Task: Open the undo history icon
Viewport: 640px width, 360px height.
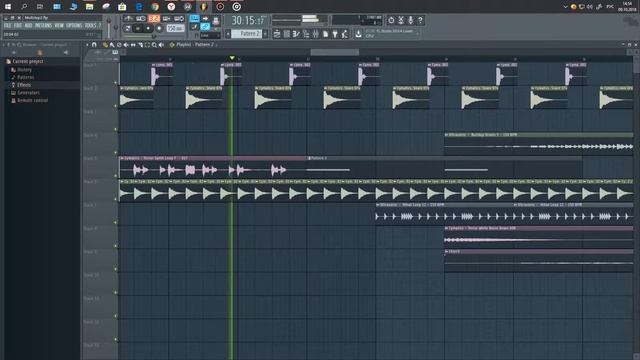Action: (391, 20)
